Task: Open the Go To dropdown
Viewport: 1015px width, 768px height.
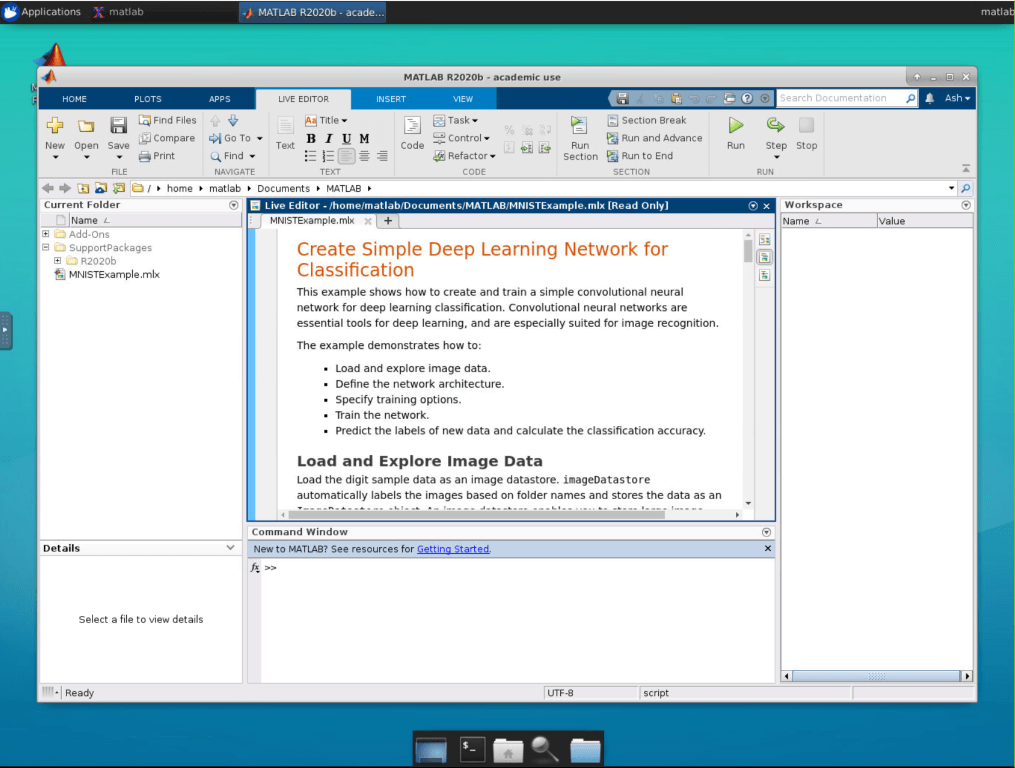Action: 236,138
